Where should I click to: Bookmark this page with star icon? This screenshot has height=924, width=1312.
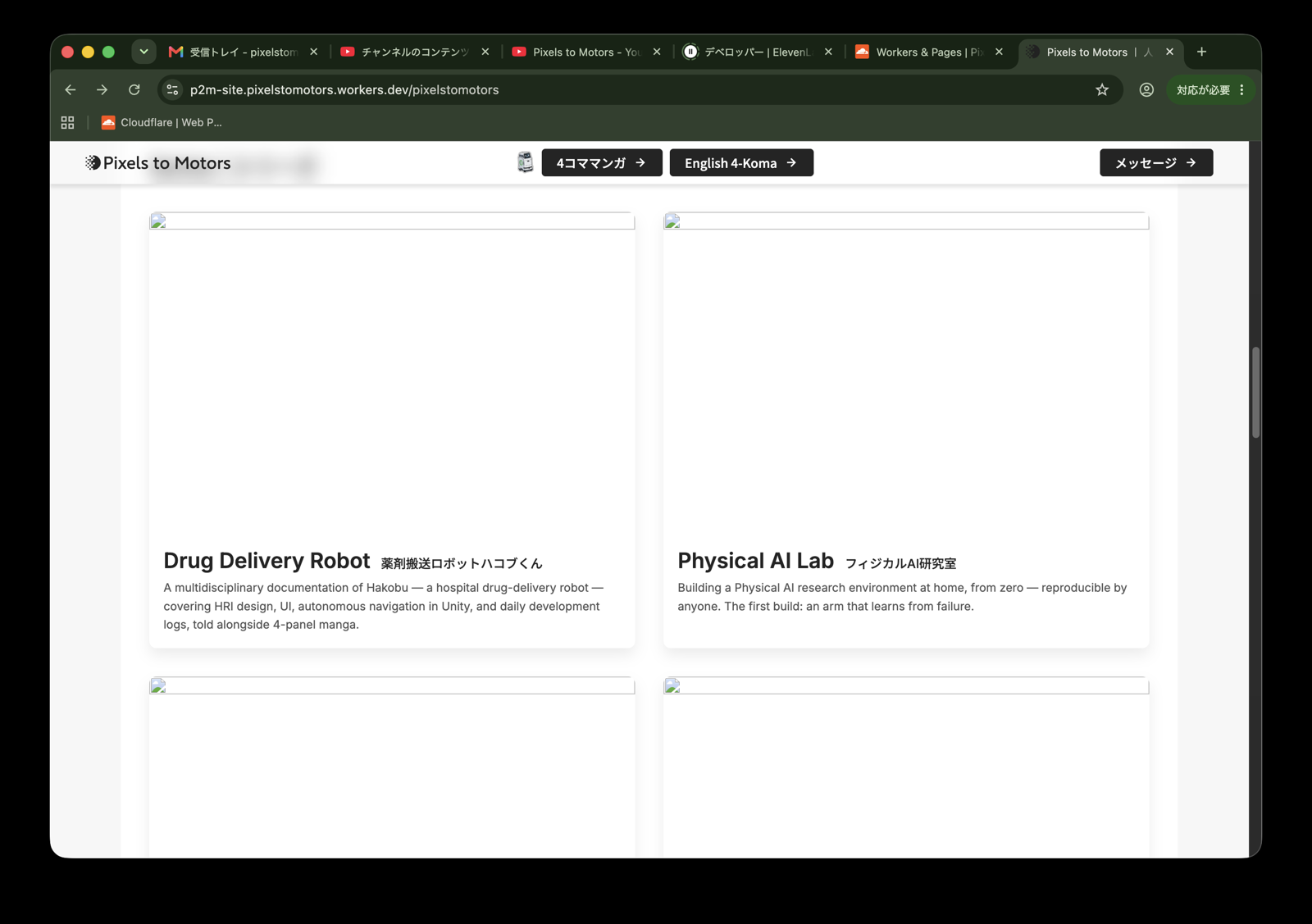coord(1102,90)
